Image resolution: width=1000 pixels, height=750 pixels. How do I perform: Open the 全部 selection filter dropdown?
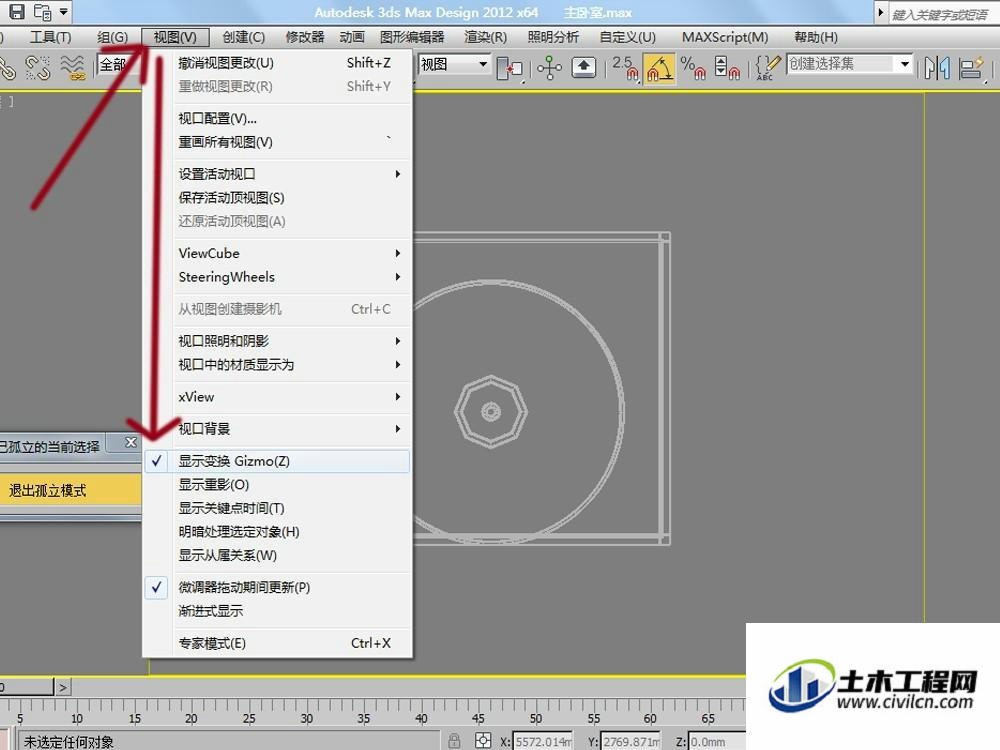pyautogui.click(x=119, y=65)
